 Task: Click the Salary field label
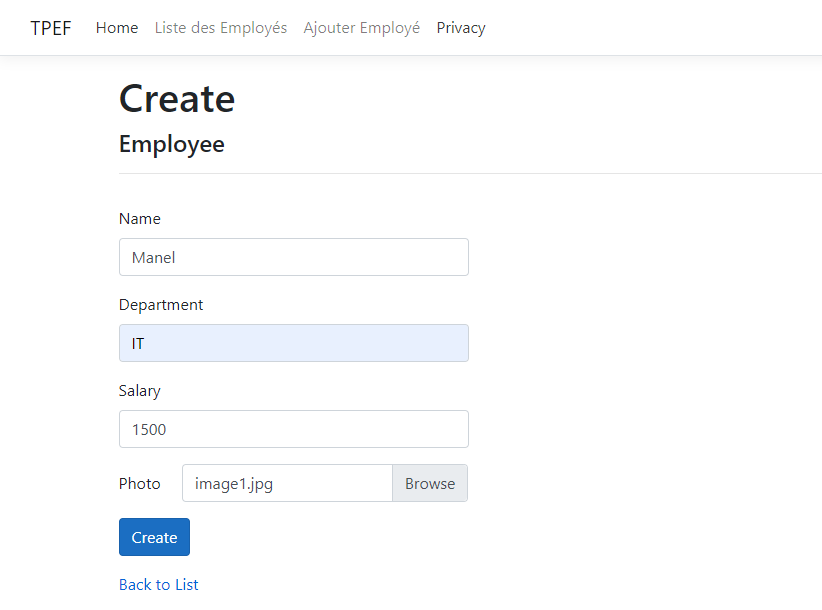[x=139, y=390]
